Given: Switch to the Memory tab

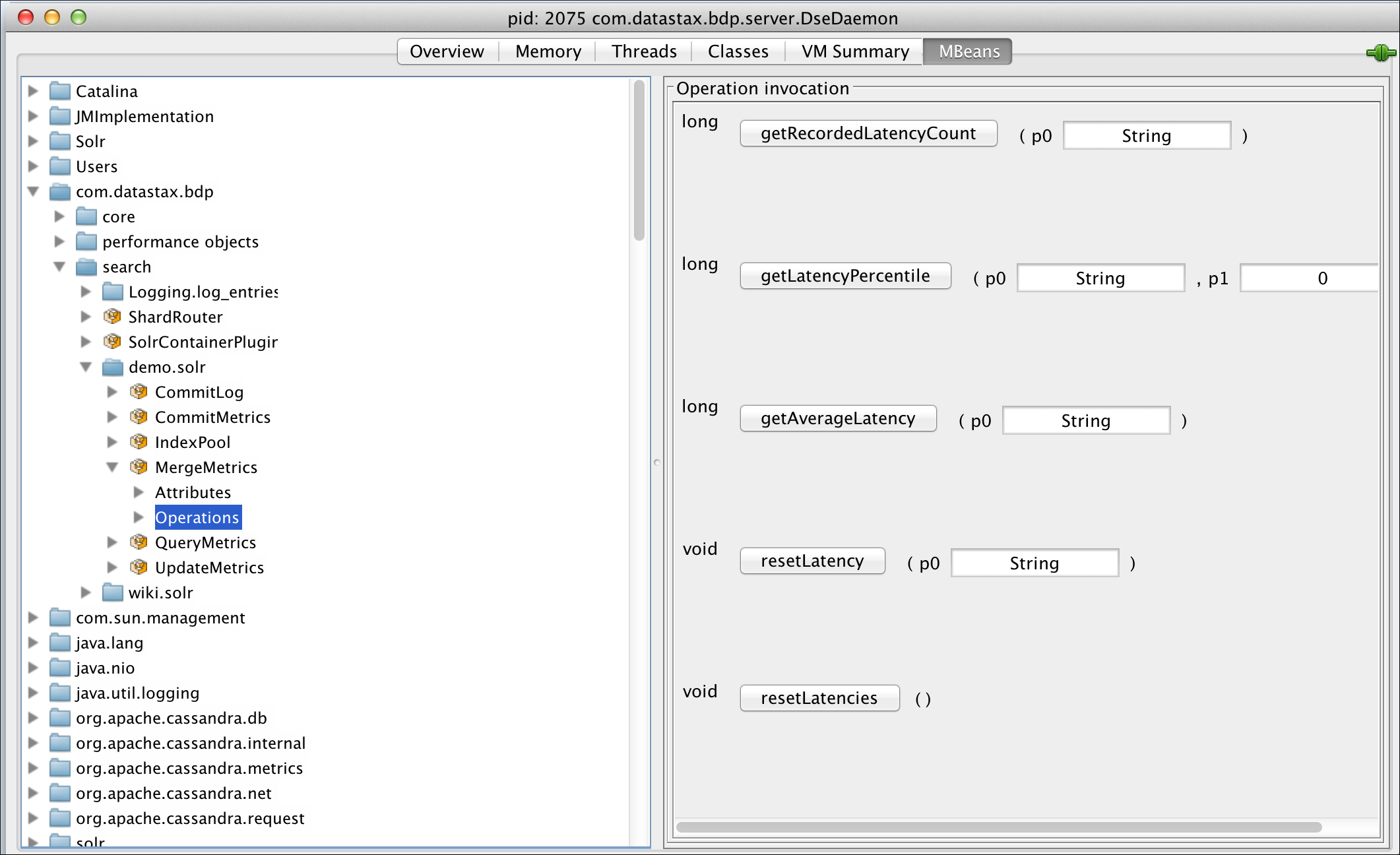Looking at the screenshot, I should pos(547,51).
